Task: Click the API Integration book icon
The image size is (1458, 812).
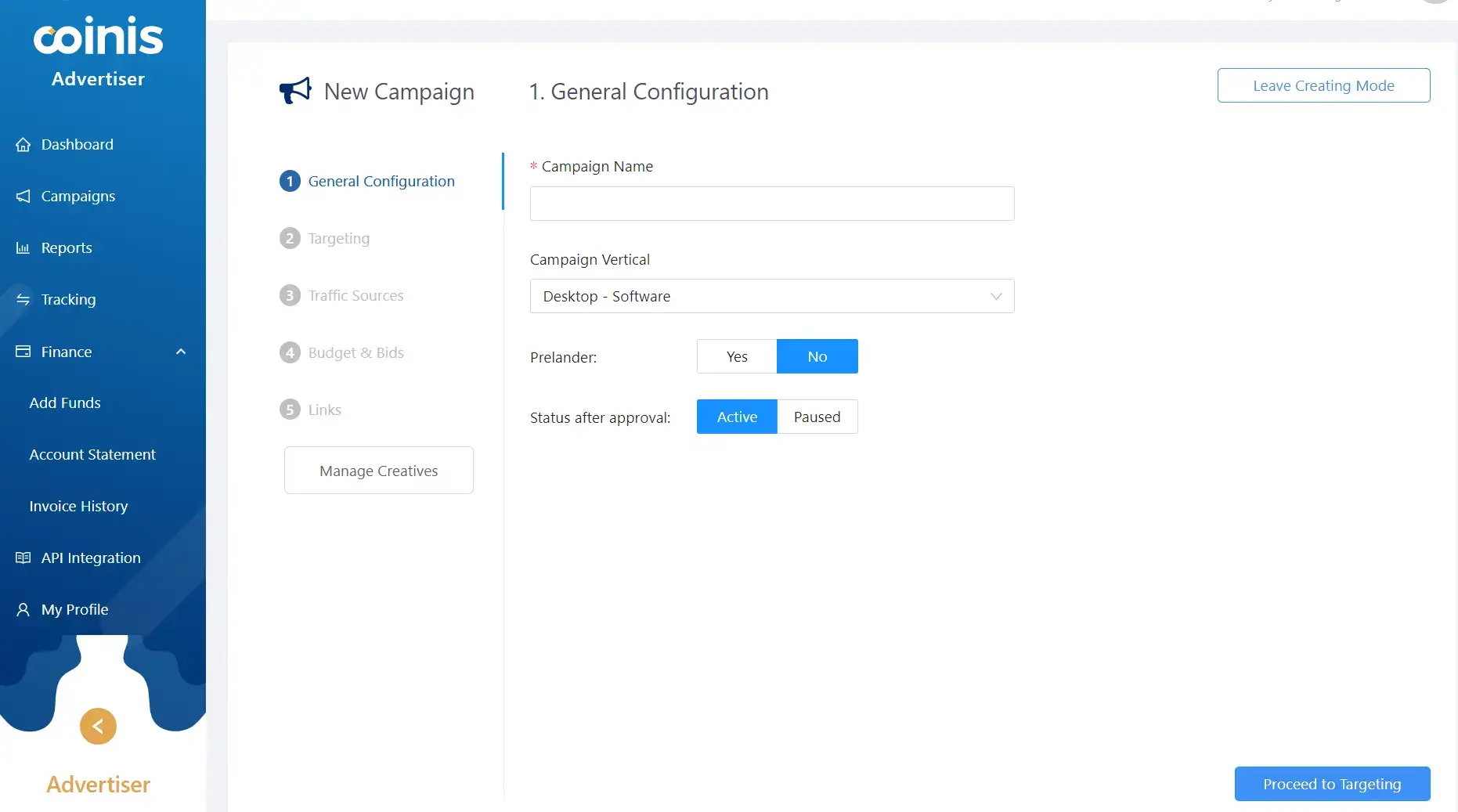Action: (23, 558)
